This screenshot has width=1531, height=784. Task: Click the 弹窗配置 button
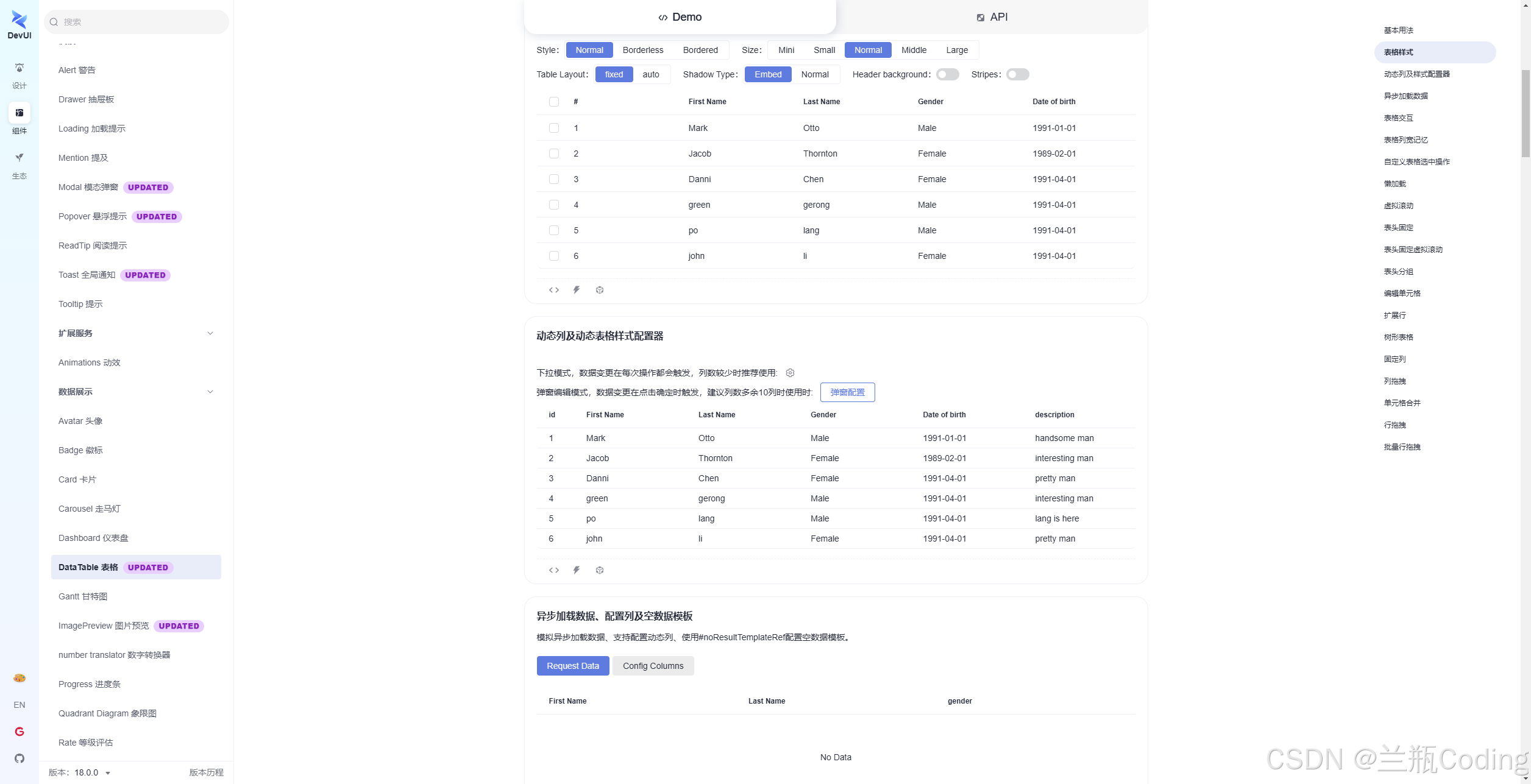(847, 392)
